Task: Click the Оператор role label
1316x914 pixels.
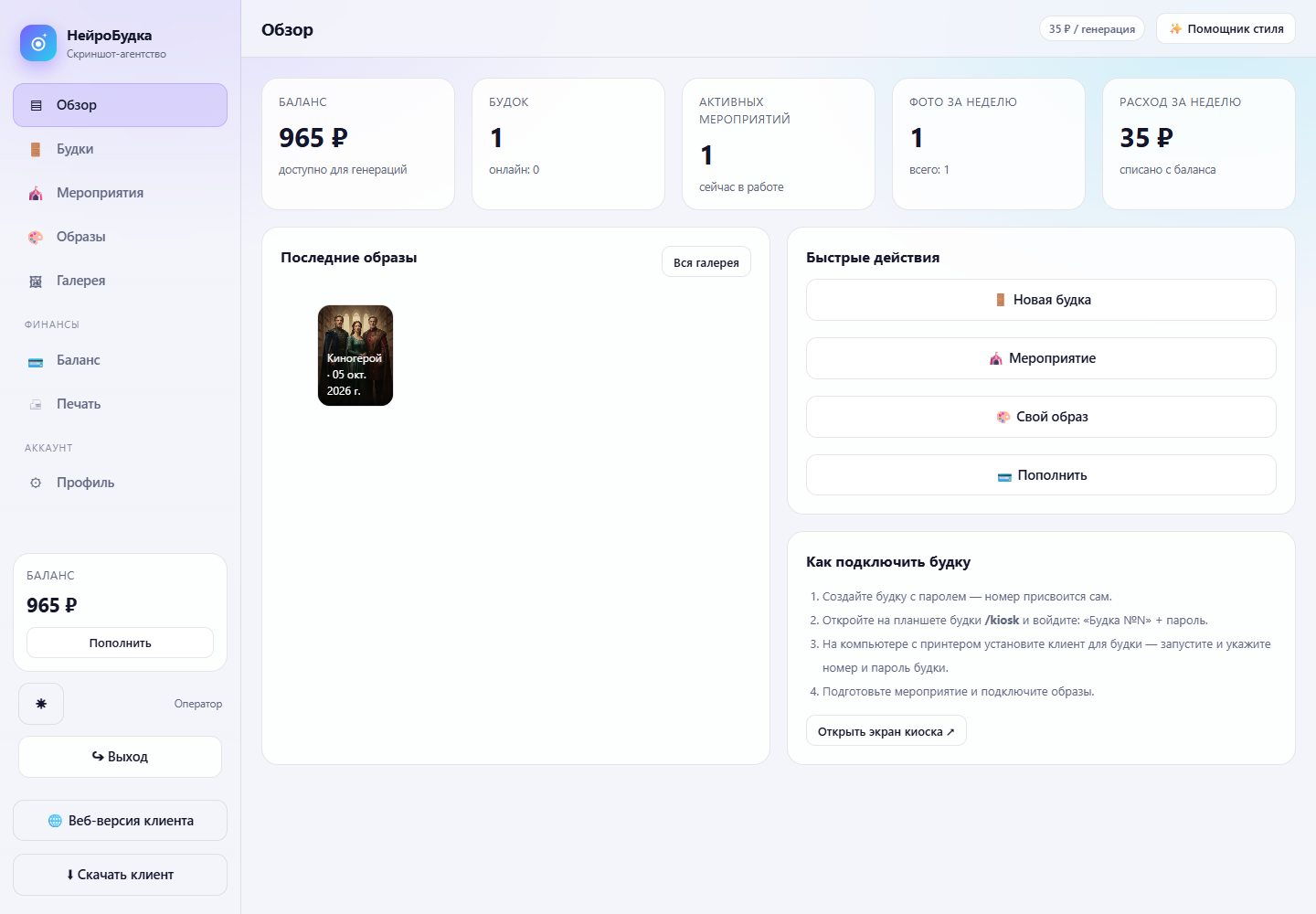Action: [198, 704]
